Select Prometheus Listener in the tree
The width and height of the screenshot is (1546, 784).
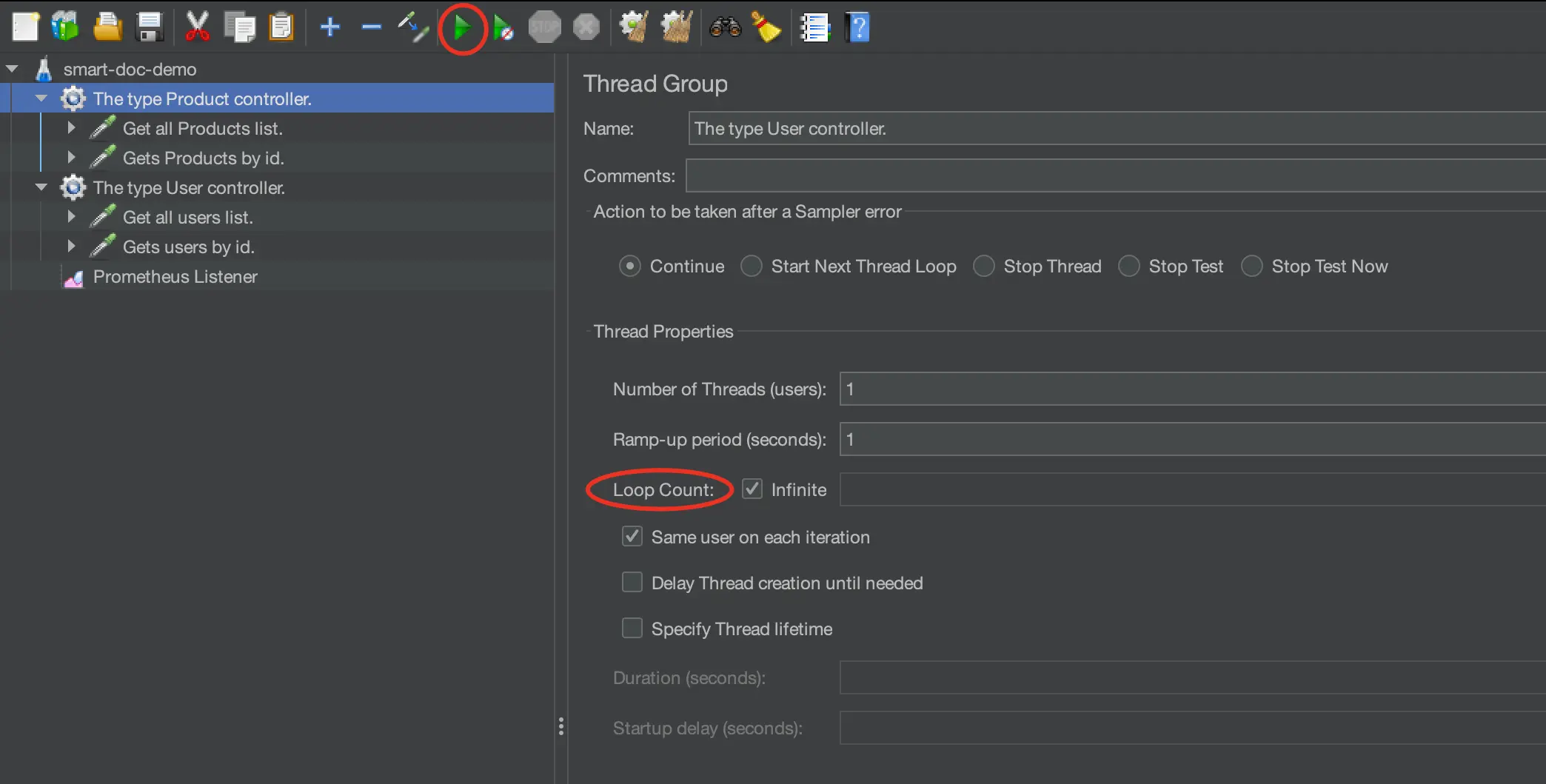click(x=175, y=277)
